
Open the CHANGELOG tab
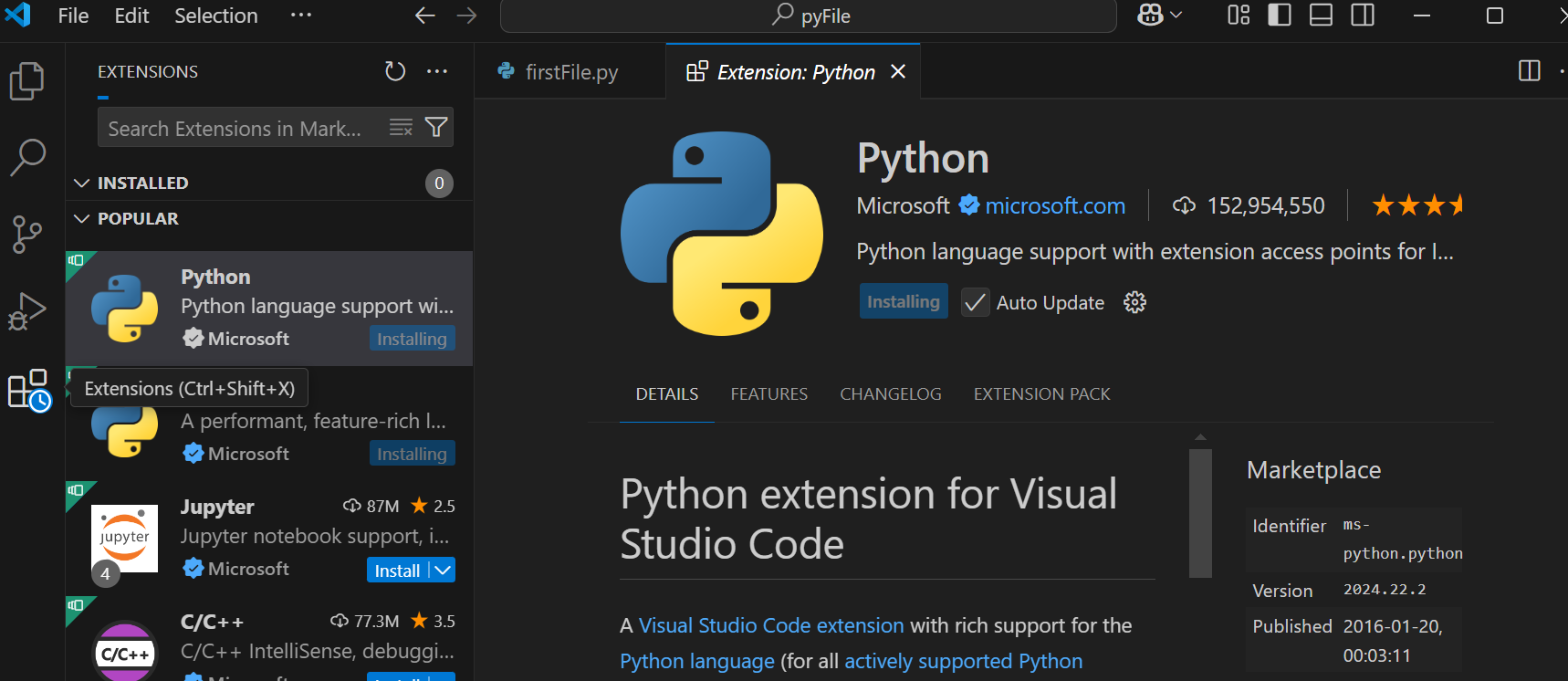point(890,394)
